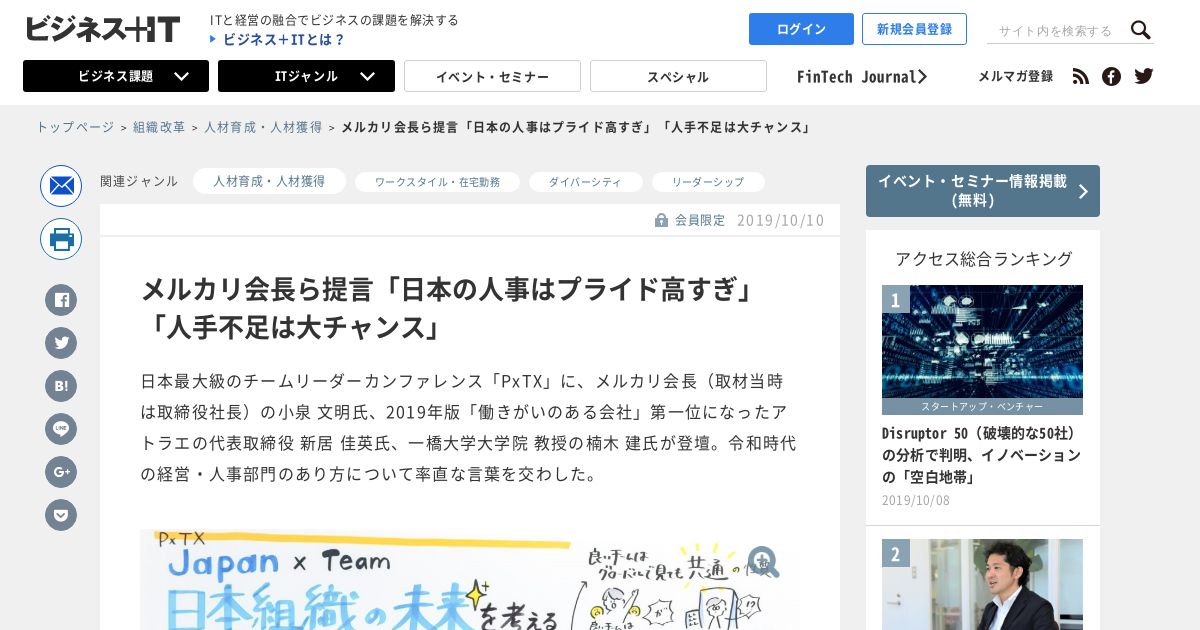Share on Twitter from sidebar
Viewport: 1200px width, 630px height.
[x=61, y=343]
